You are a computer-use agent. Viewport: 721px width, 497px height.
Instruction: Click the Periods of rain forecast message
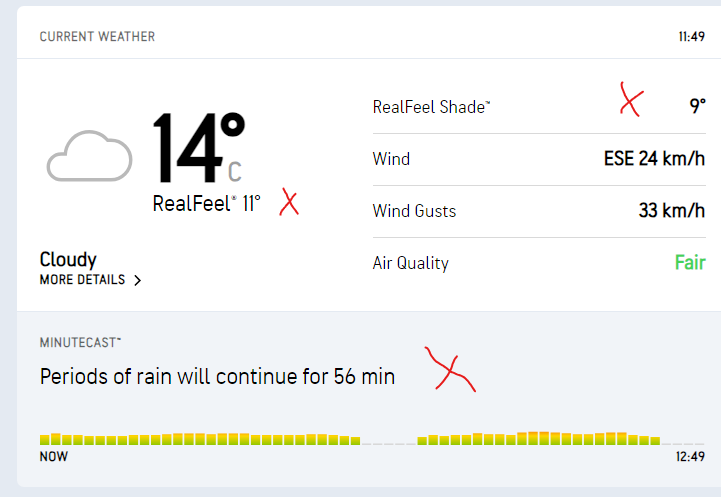click(x=217, y=377)
